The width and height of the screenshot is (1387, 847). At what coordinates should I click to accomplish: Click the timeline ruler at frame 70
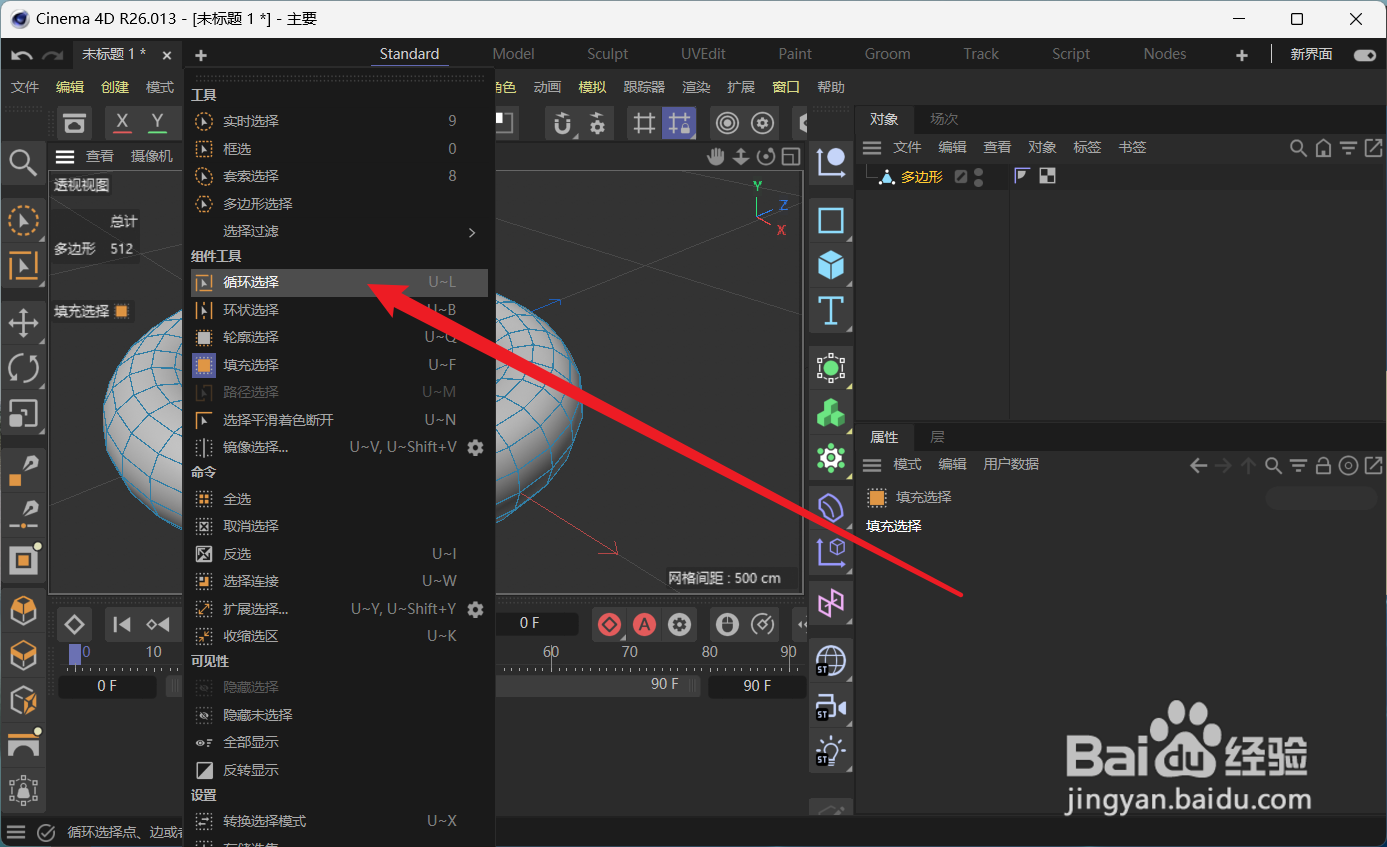pos(630,652)
